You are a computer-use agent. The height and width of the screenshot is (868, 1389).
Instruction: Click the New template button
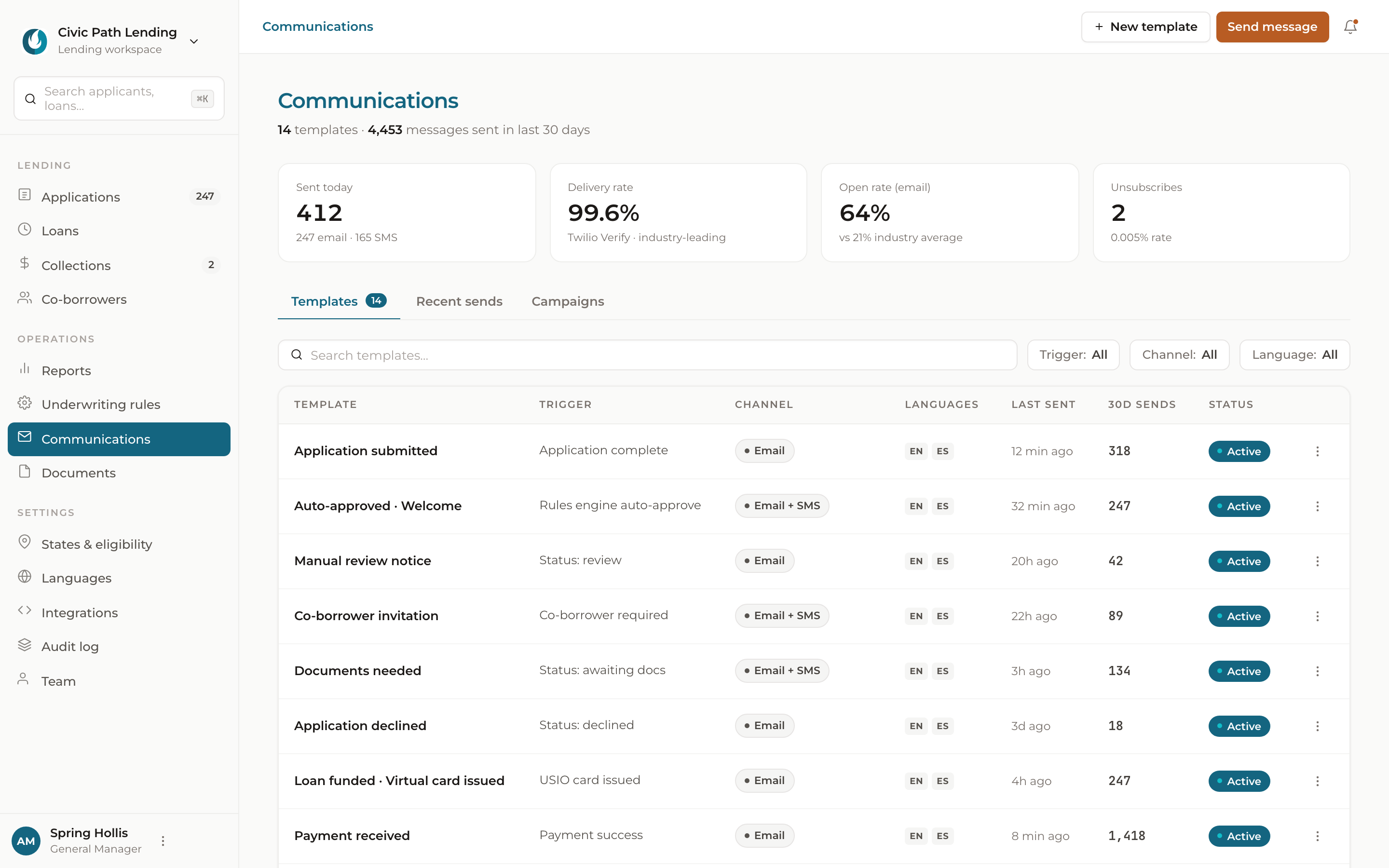pyautogui.click(x=1145, y=27)
